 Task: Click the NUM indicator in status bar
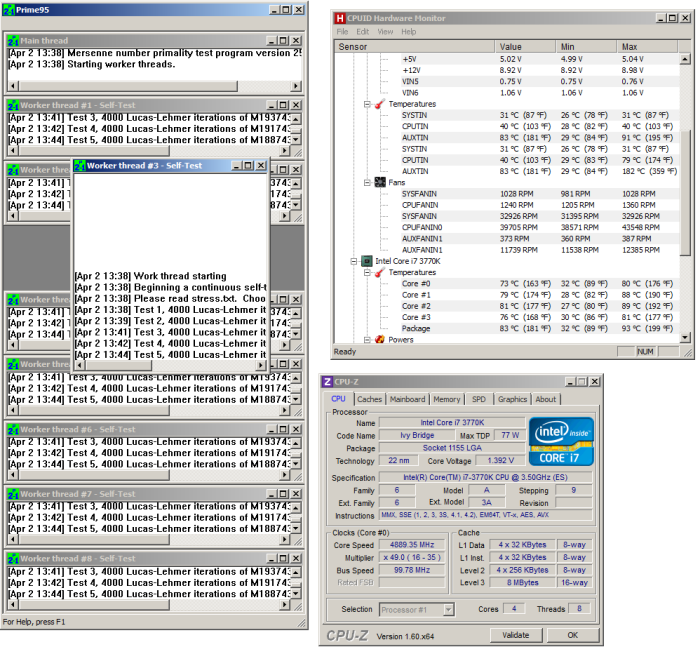click(x=646, y=352)
